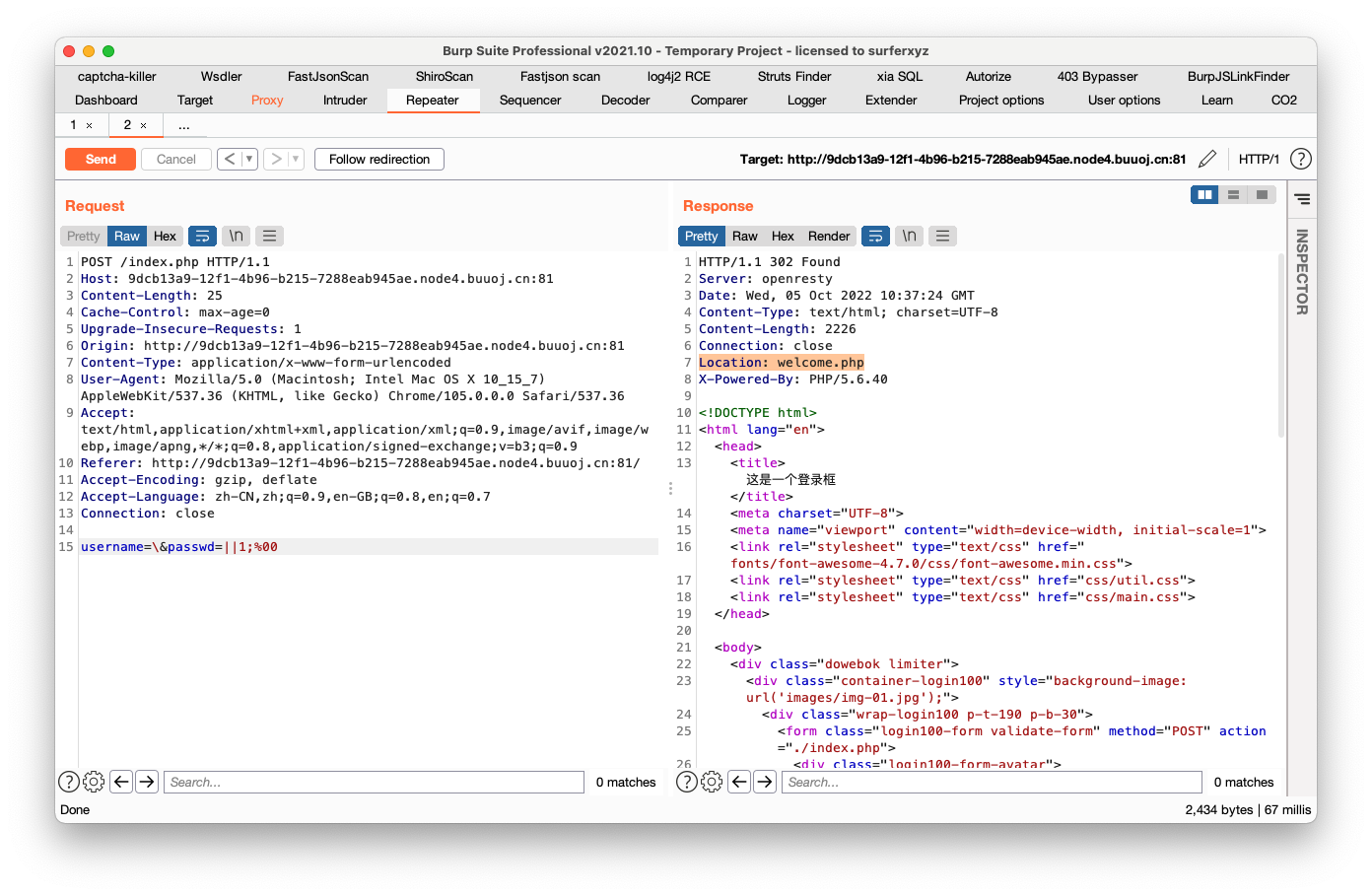The image size is (1372, 896).
Task: Switch to Repeater request tab 1
Action: [x=73, y=125]
